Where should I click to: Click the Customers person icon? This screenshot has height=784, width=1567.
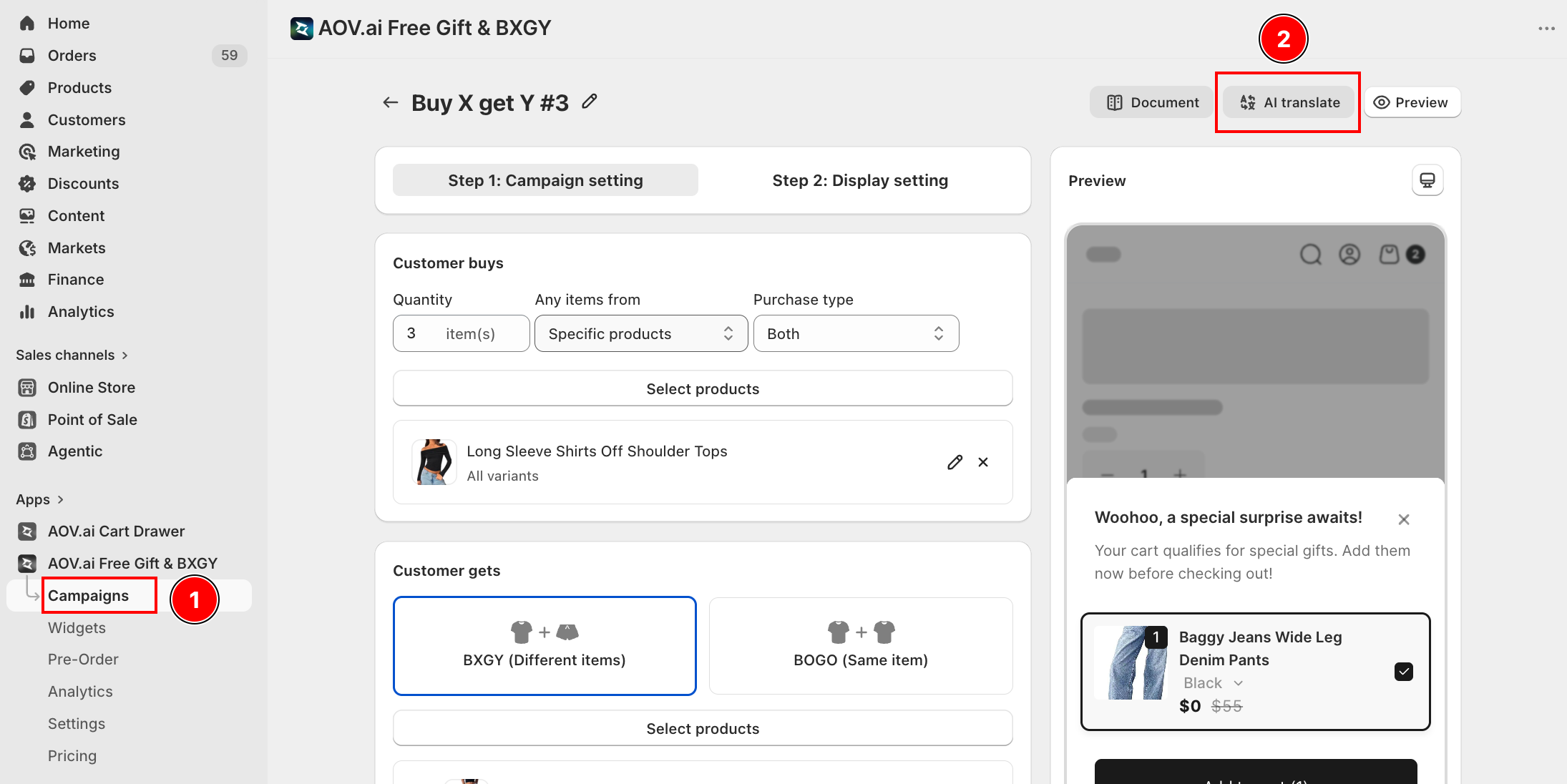pyautogui.click(x=27, y=119)
